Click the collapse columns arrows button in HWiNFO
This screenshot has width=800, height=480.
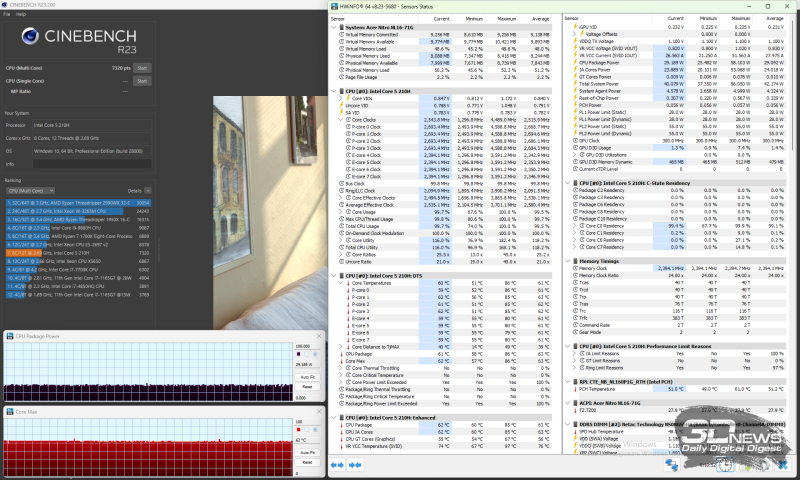coord(355,465)
